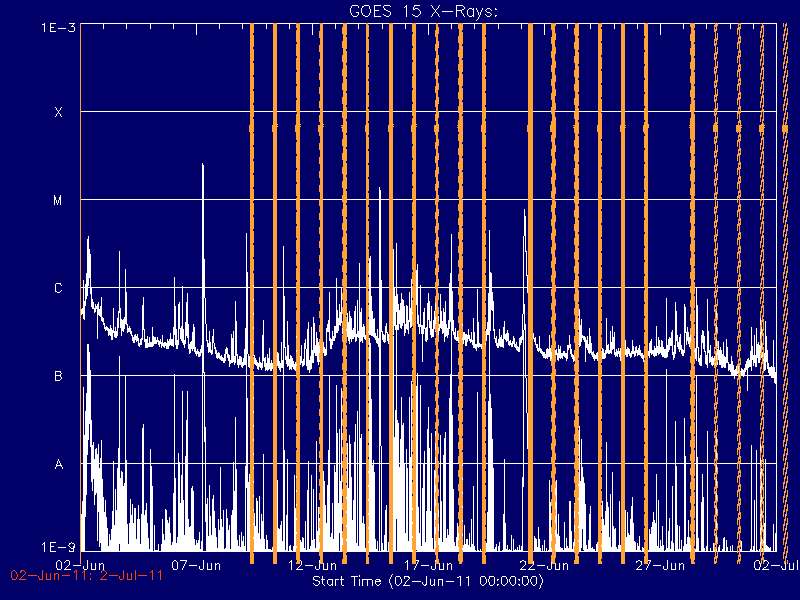Click the "Start Time (02-Jun-11 00:00:00)" axis caption

[428, 581]
